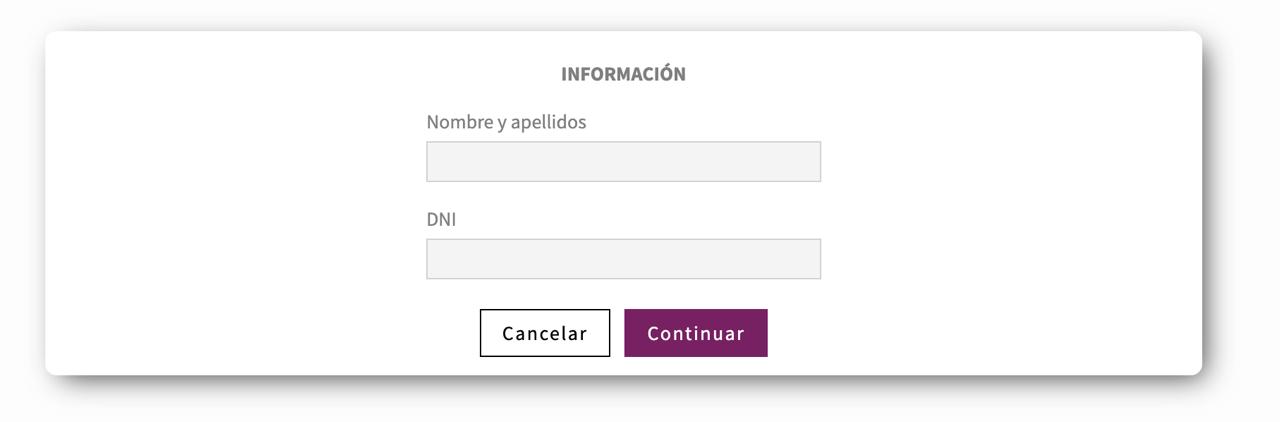Image resolution: width=1280 pixels, height=422 pixels.
Task: Focus the DNI input field
Action: click(623, 258)
